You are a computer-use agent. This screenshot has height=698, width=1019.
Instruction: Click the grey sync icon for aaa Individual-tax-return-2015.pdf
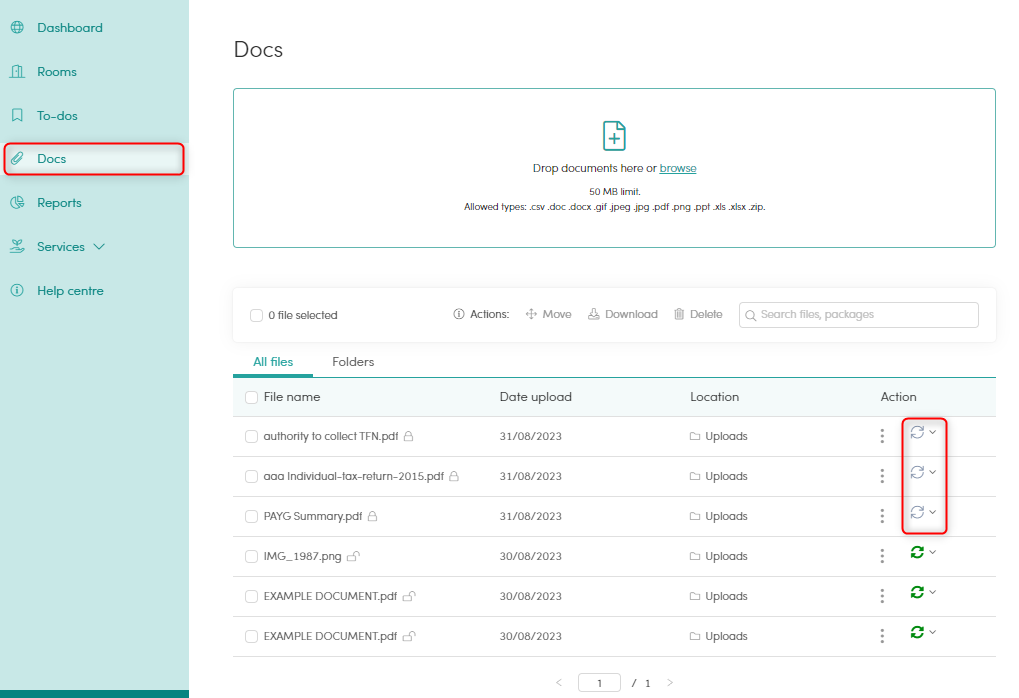pyautogui.click(x=917, y=472)
